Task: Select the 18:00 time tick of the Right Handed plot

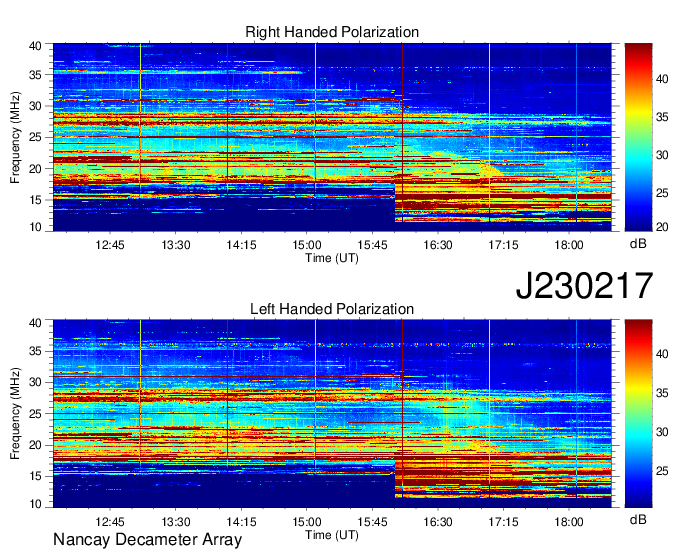Action: [x=569, y=245]
